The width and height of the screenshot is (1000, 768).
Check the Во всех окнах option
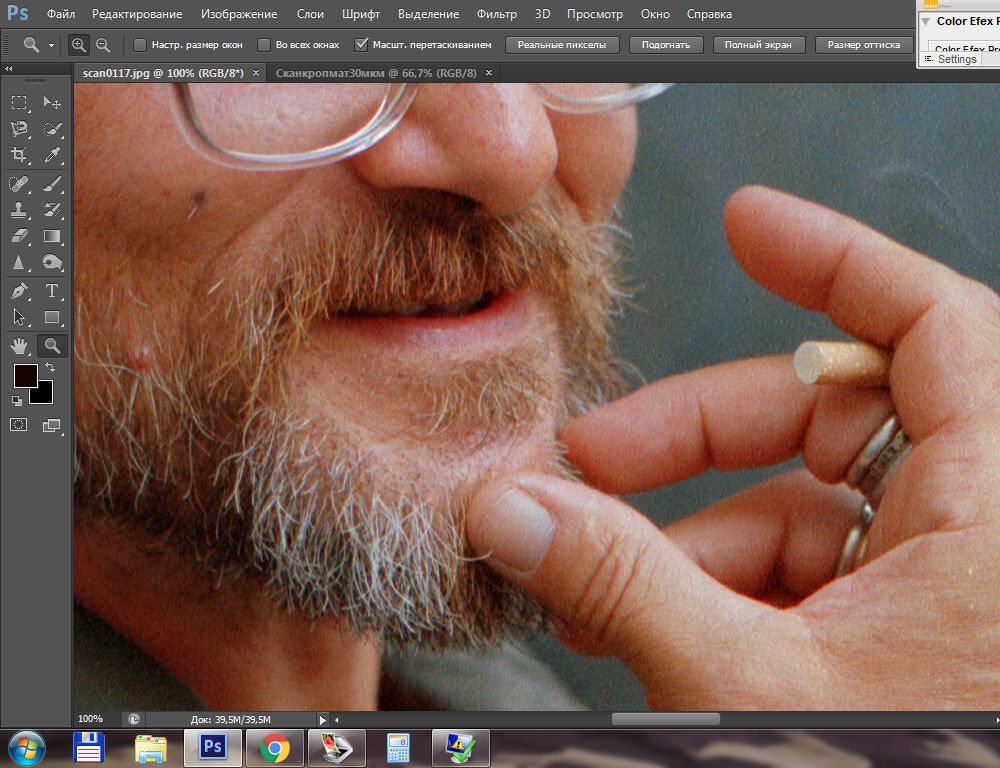(264, 45)
